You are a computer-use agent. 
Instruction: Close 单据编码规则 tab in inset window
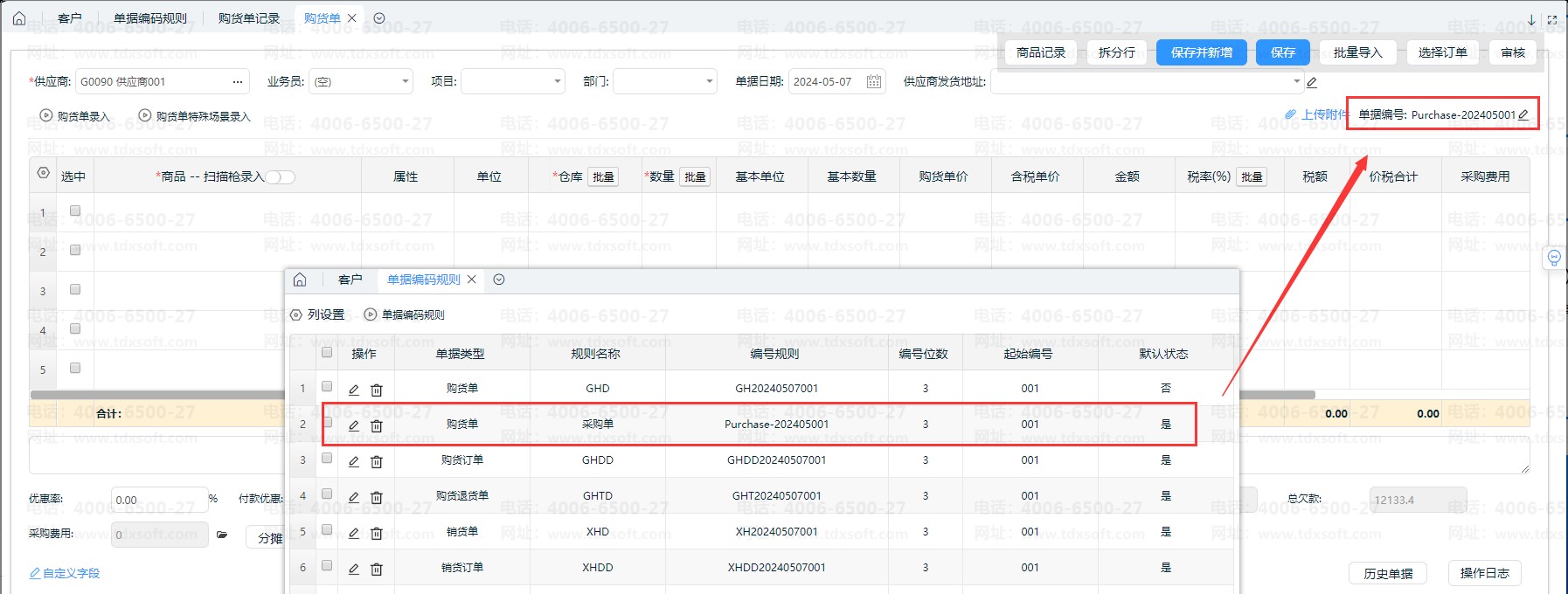coord(471,280)
